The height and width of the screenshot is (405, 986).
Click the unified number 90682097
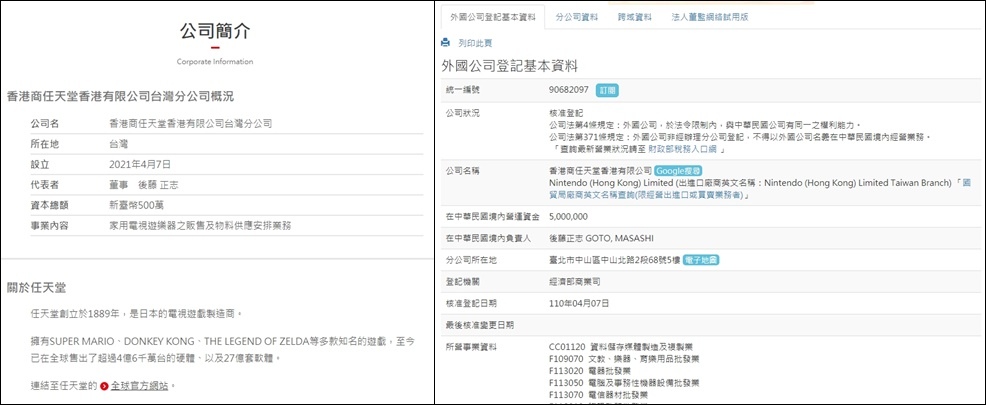tap(569, 90)
